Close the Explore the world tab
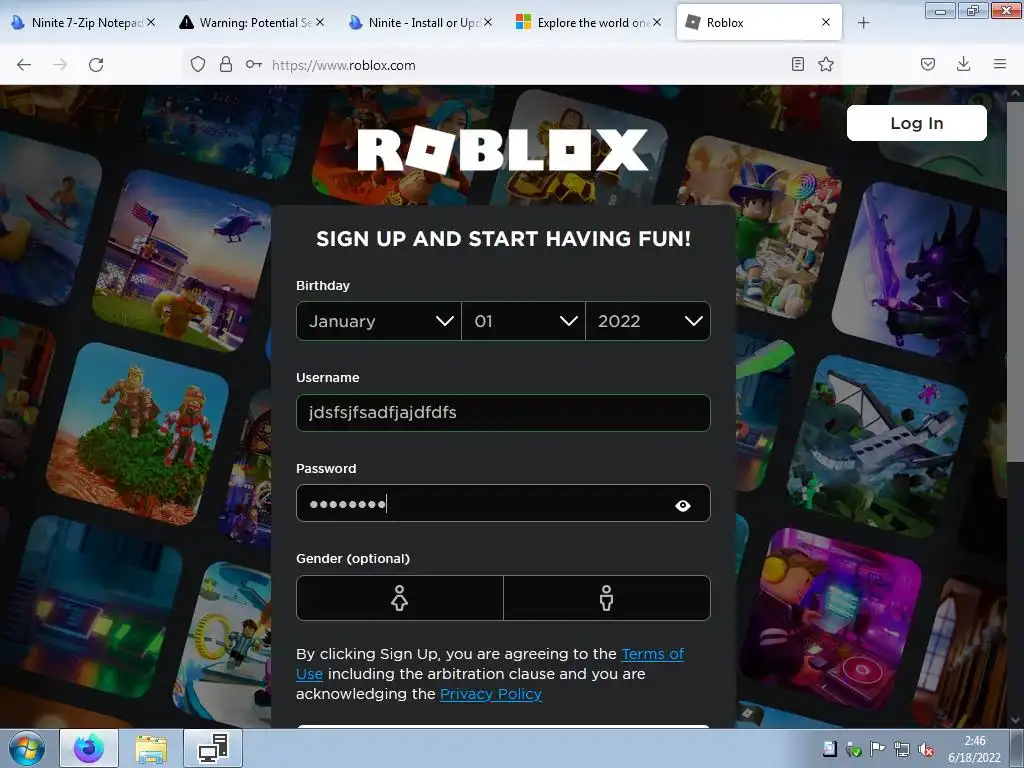 point(657,22)
